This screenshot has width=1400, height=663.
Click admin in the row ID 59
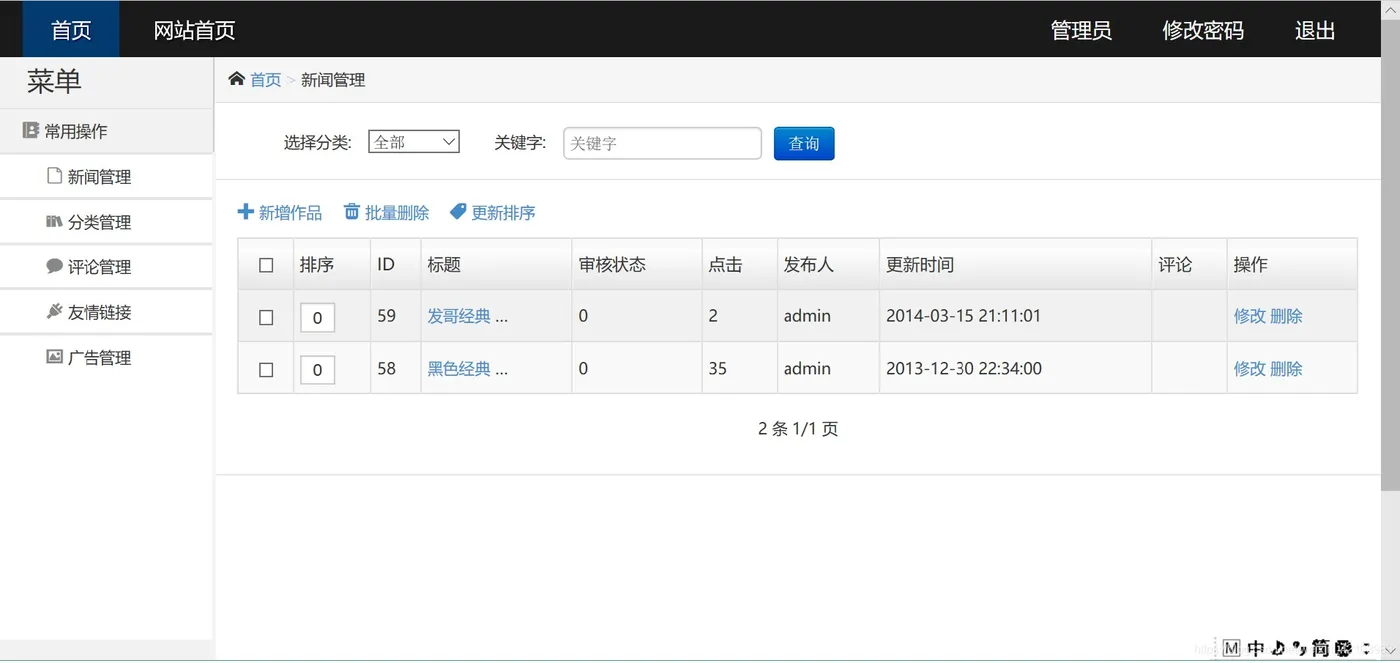807,316
